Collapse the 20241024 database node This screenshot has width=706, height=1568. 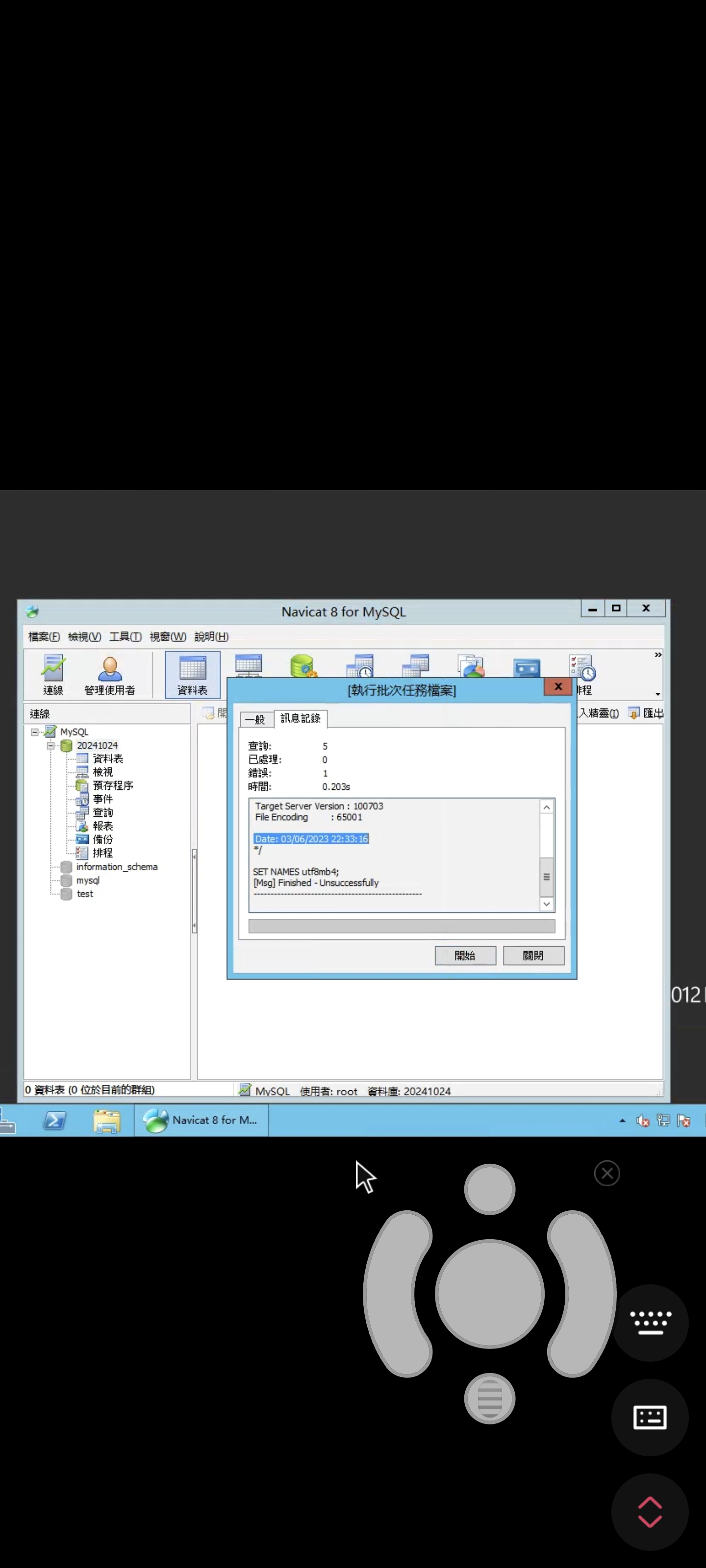tap(51, 745)
